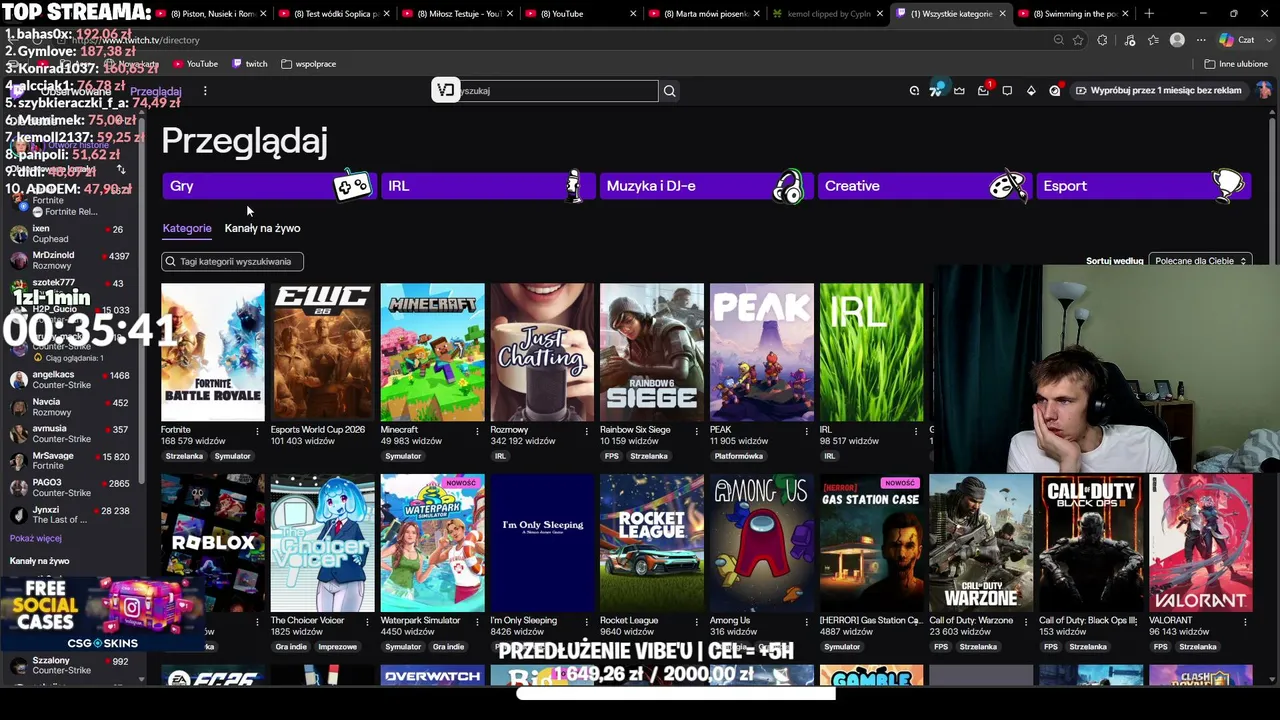1280x720 pixels.
Task: Open the whispers speech bubble icon
Action: 1007,91
